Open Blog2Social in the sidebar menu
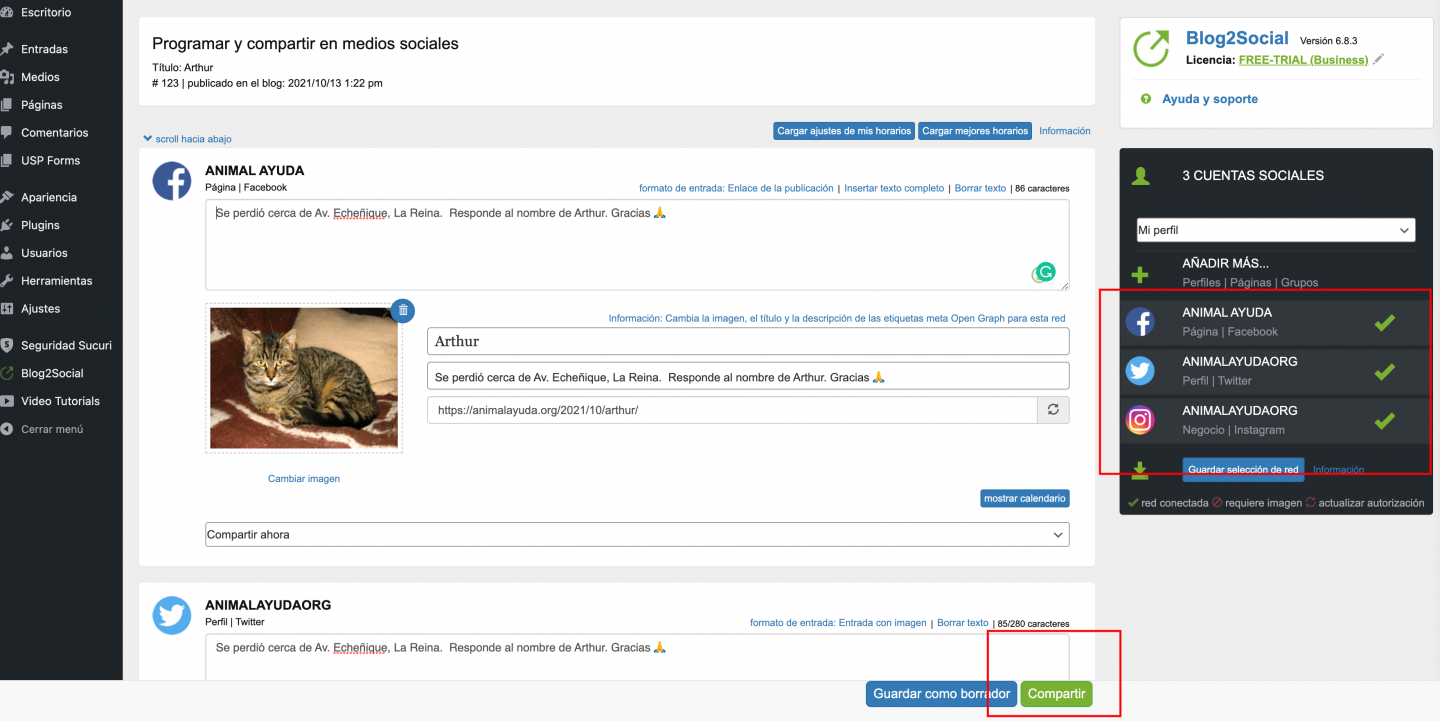The width and height of the screenshot is (1440, 721). pyautogui.click(x=52, y=373)
